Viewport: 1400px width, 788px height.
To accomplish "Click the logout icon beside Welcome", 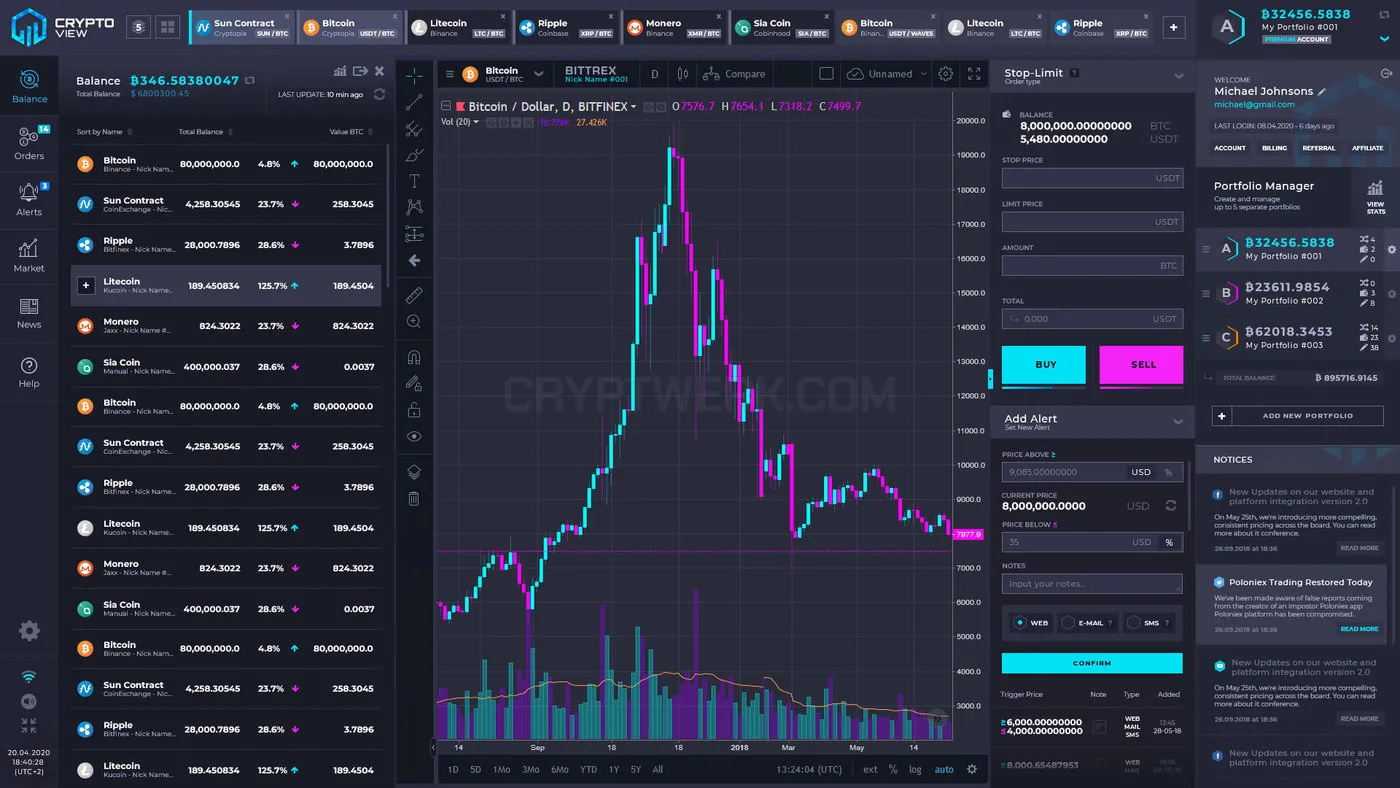I will tap(1385, 74).
